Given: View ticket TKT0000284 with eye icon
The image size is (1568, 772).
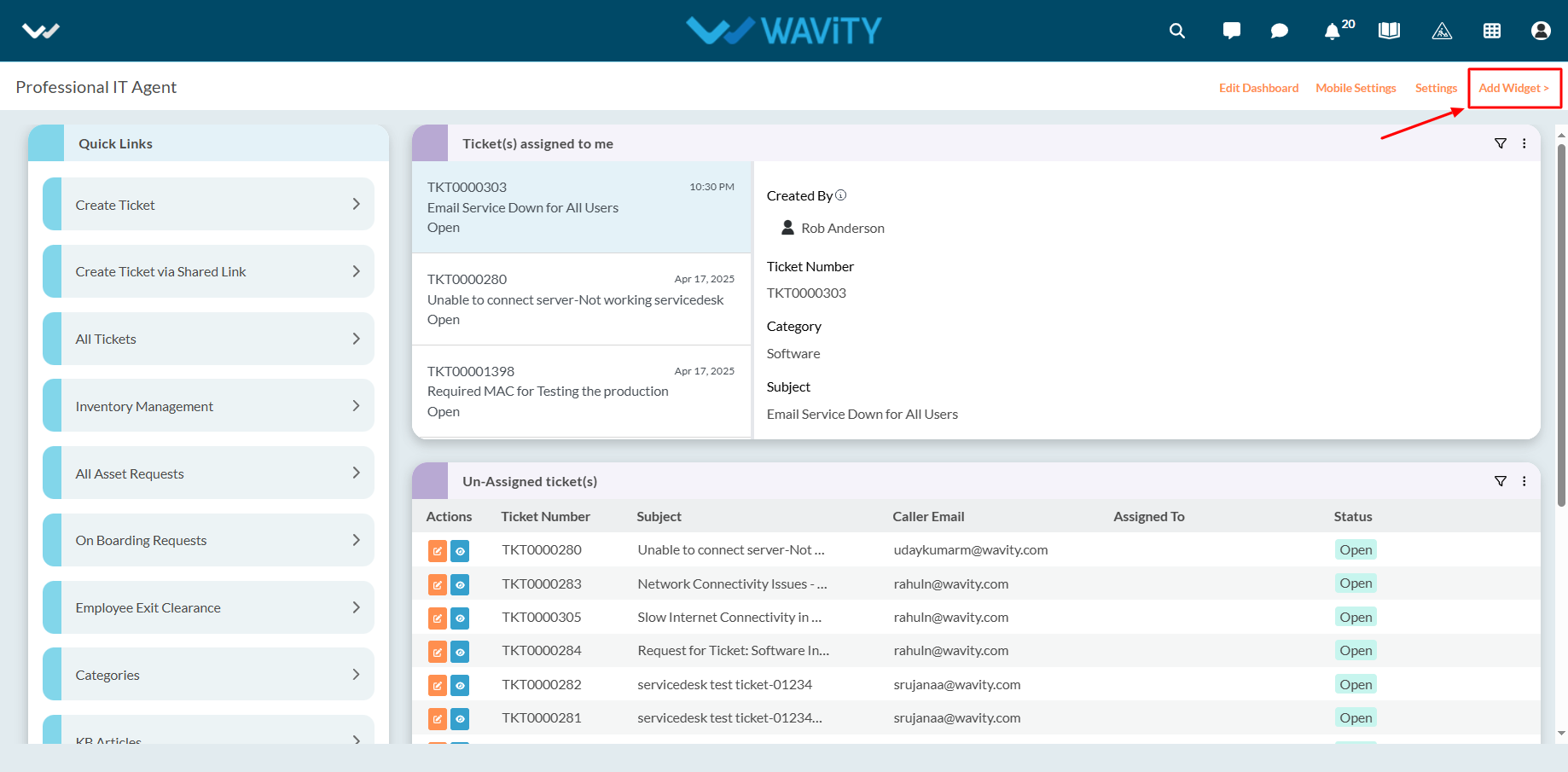Looking at the screenshot, I should coord(460,652).
